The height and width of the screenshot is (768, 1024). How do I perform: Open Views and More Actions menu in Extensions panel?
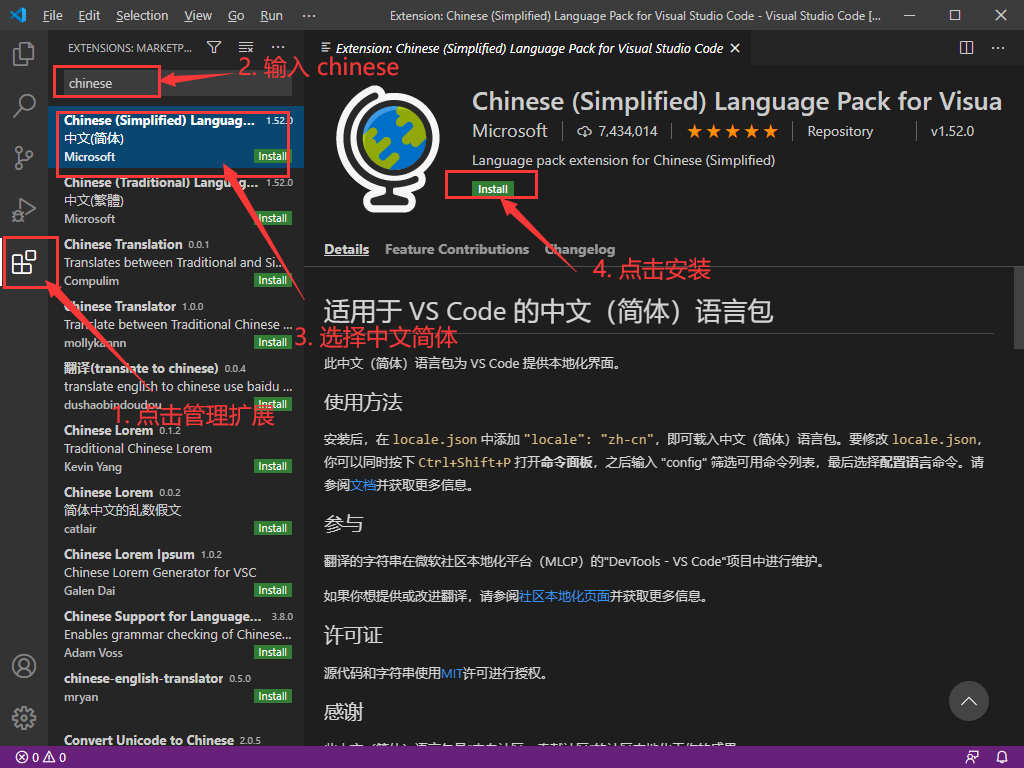click(x=277, y=47)
